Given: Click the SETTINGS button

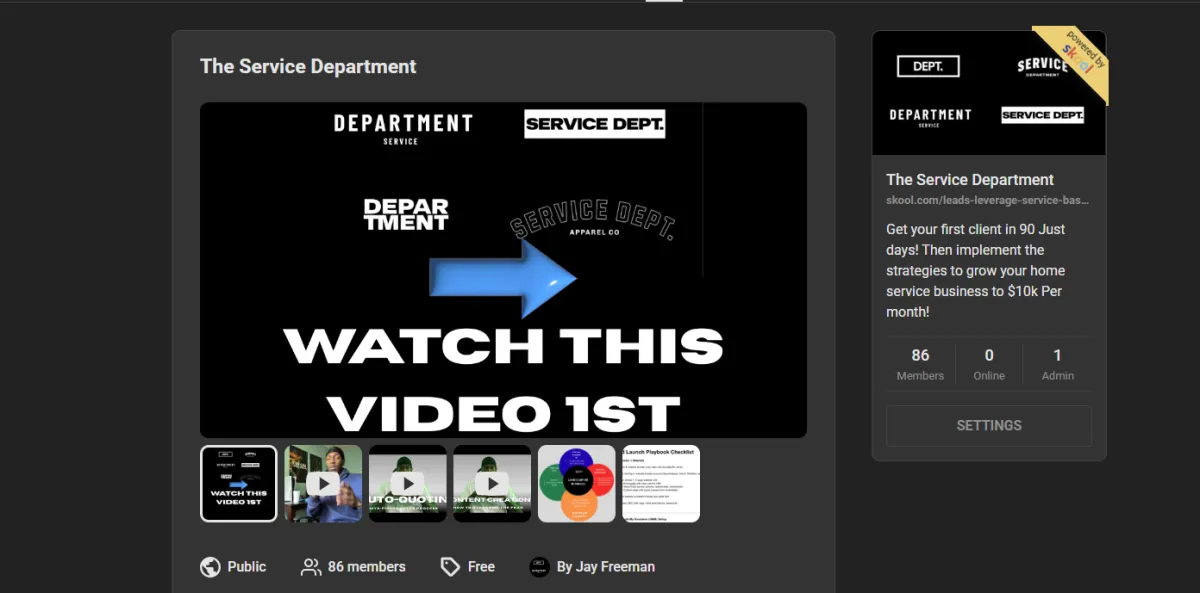Looking at the screenshot, I should 988,425.
